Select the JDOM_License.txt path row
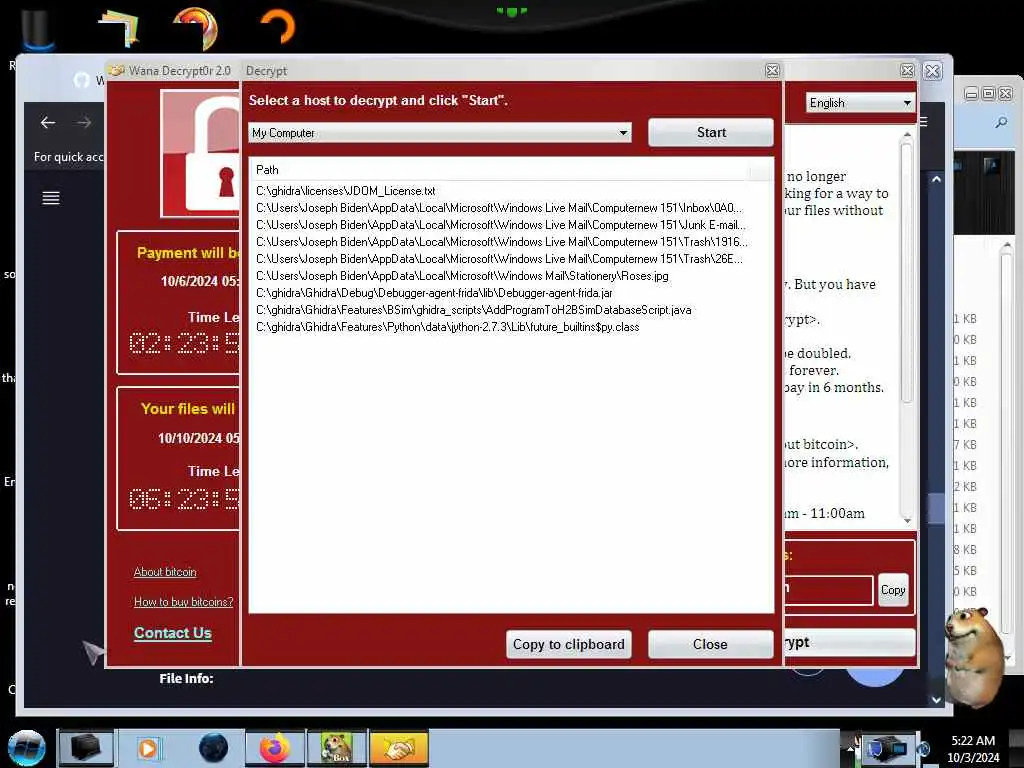 pos(345,191)
